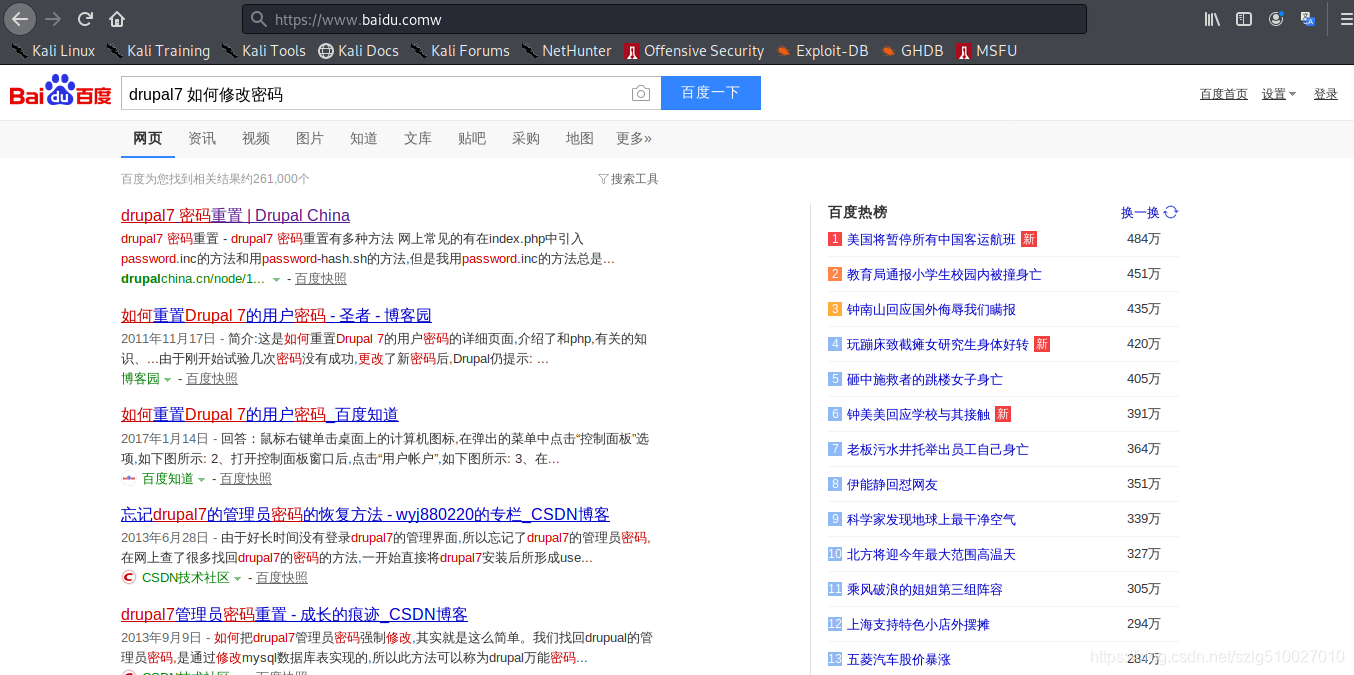
Task: Expand the arrow next to 百度知道 source
Action: 202,480
